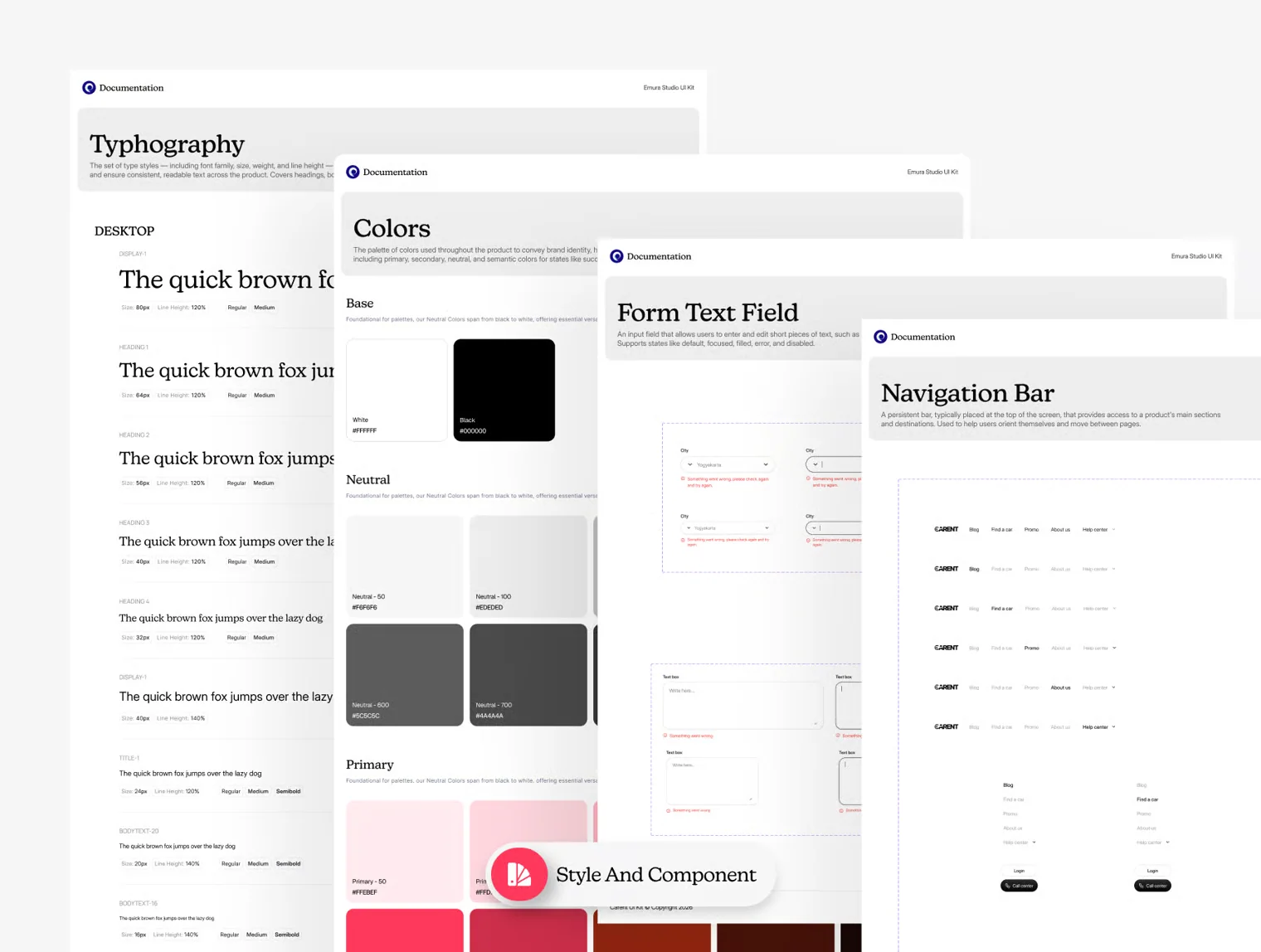
Task: Click the red Style And Component badge icon
Action: 519,874
